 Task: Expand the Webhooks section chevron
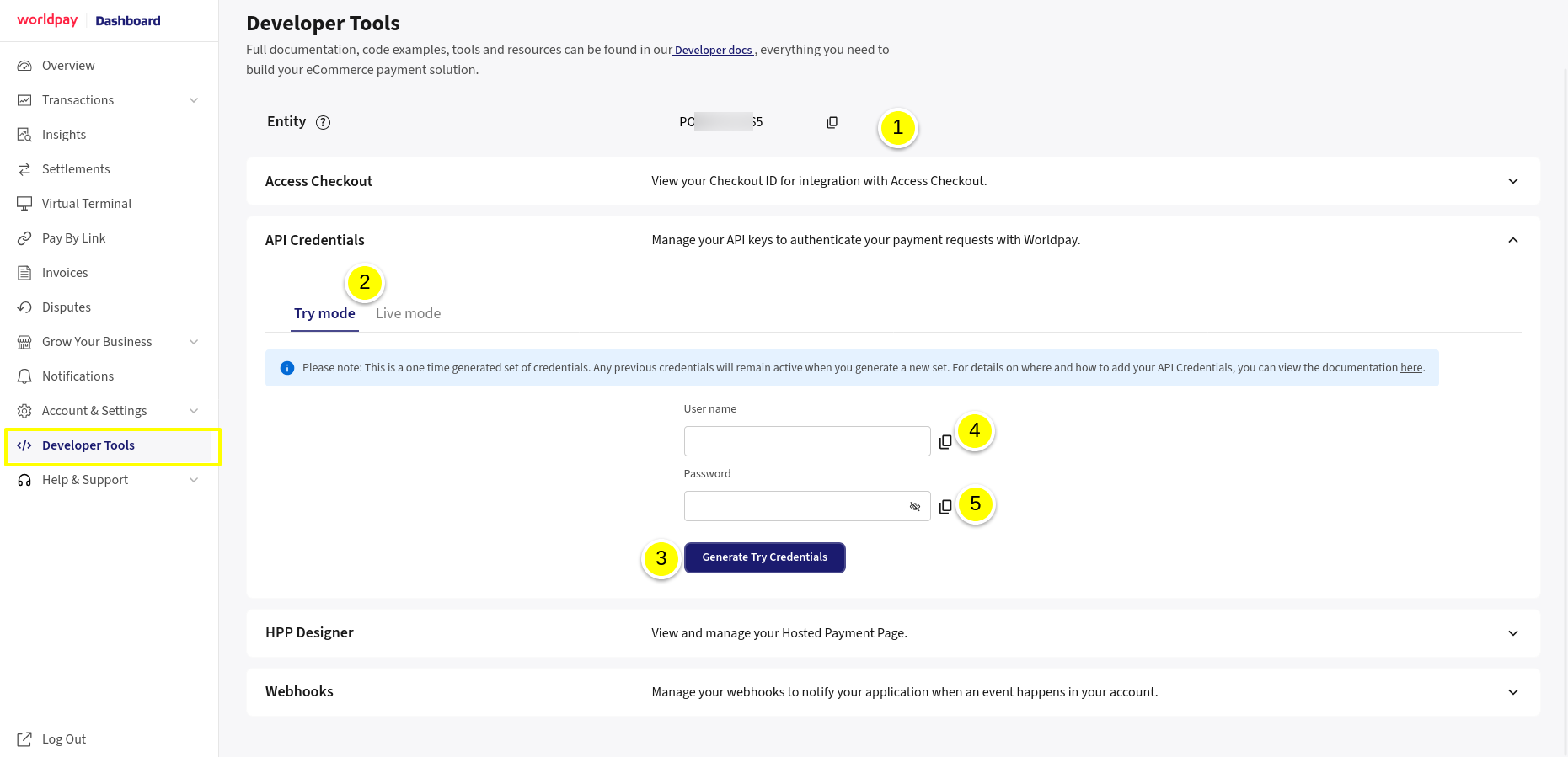tap(1513, 692)
